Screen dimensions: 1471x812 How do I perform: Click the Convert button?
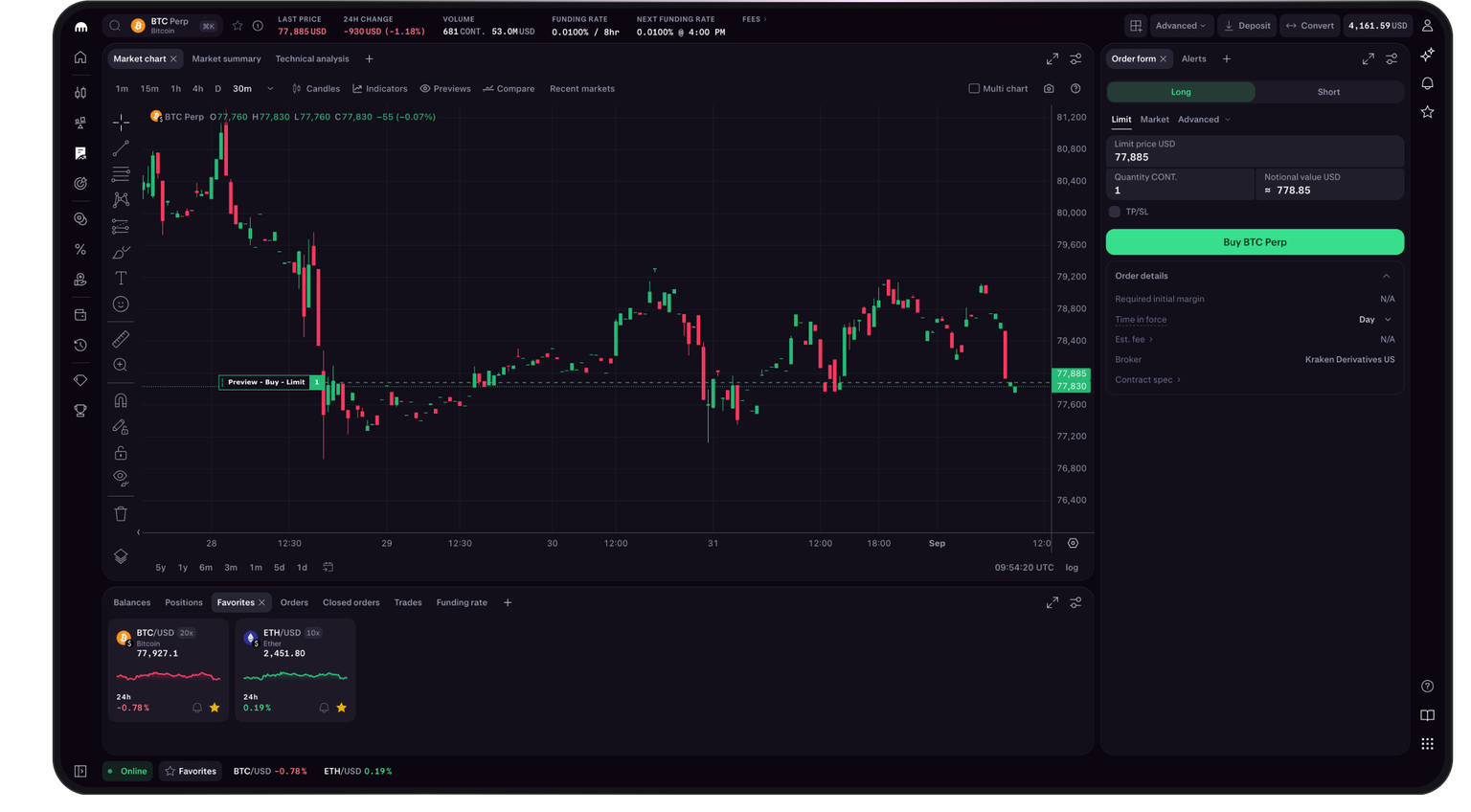(x=1309, y=26)
